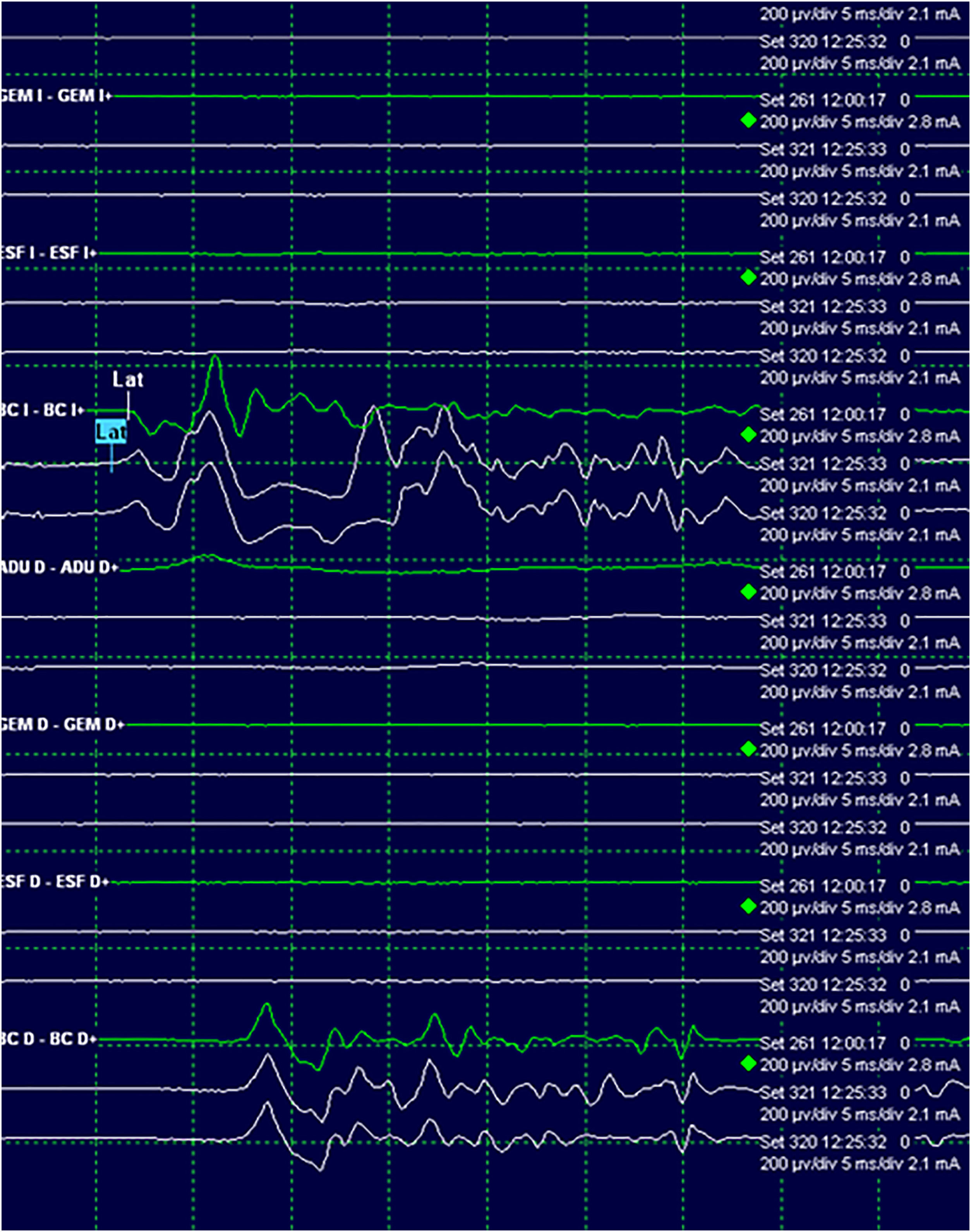
Task: Click Set 261 12:00:17 label in BC I row
Action: tap(823, 415)
